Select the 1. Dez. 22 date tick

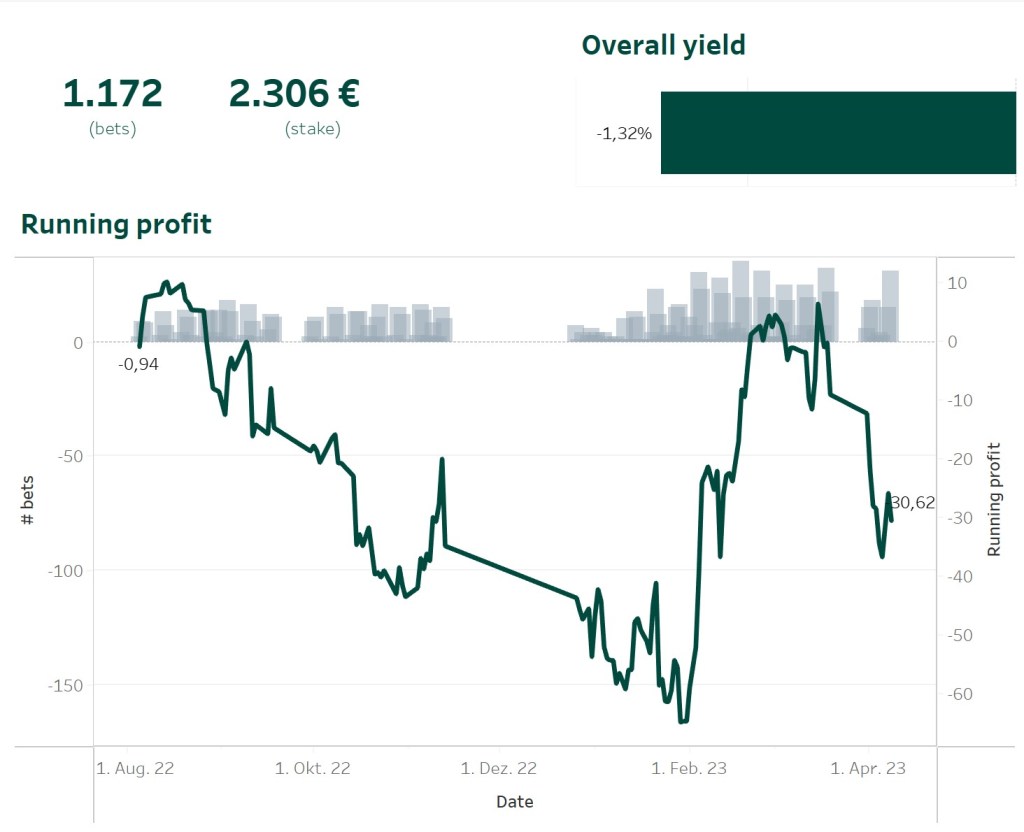coord(498,768)
